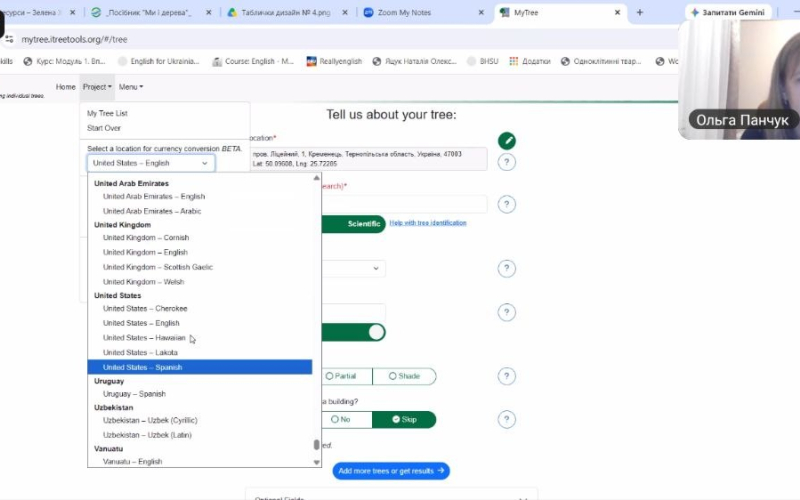Open a new browser tab with plus
The image size is (800, 500).
coord(640,12)
